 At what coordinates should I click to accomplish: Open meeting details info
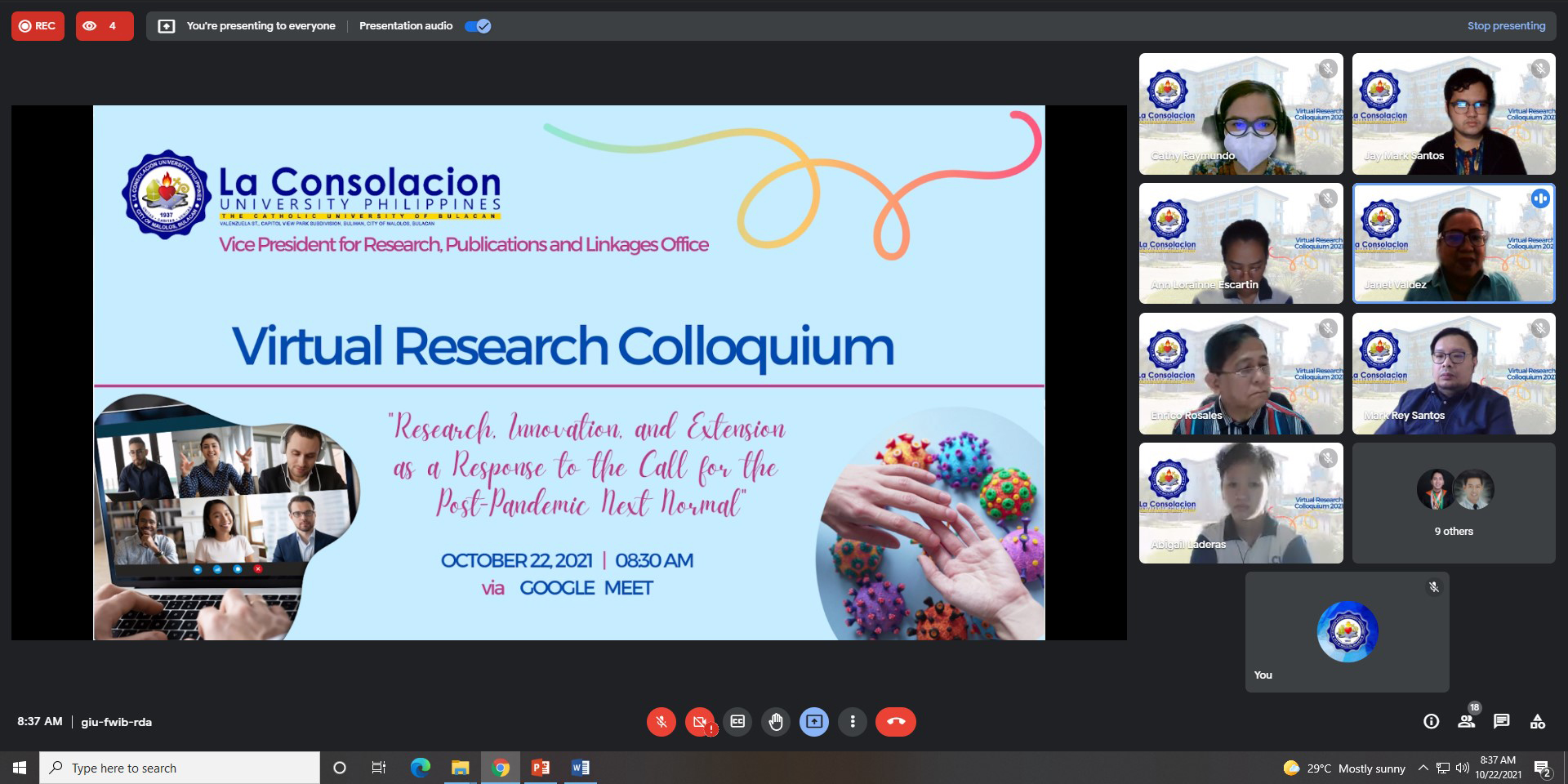(x=1431, y=721)
